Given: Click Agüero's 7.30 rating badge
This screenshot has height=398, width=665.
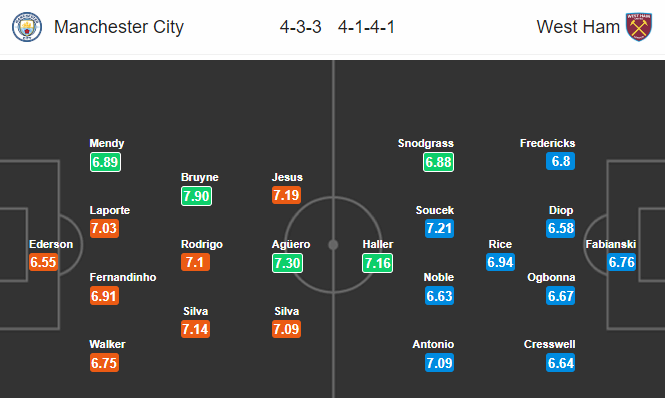Looking at the screenshot, I should pos(287,263).
